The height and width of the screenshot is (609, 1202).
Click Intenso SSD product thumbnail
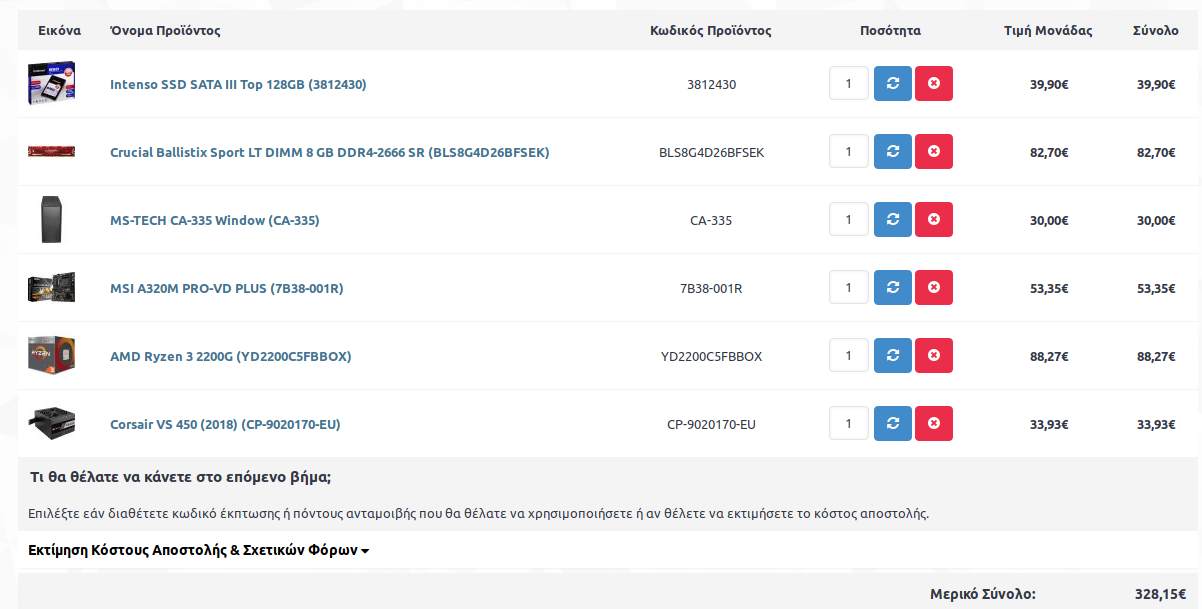[52, 84]
